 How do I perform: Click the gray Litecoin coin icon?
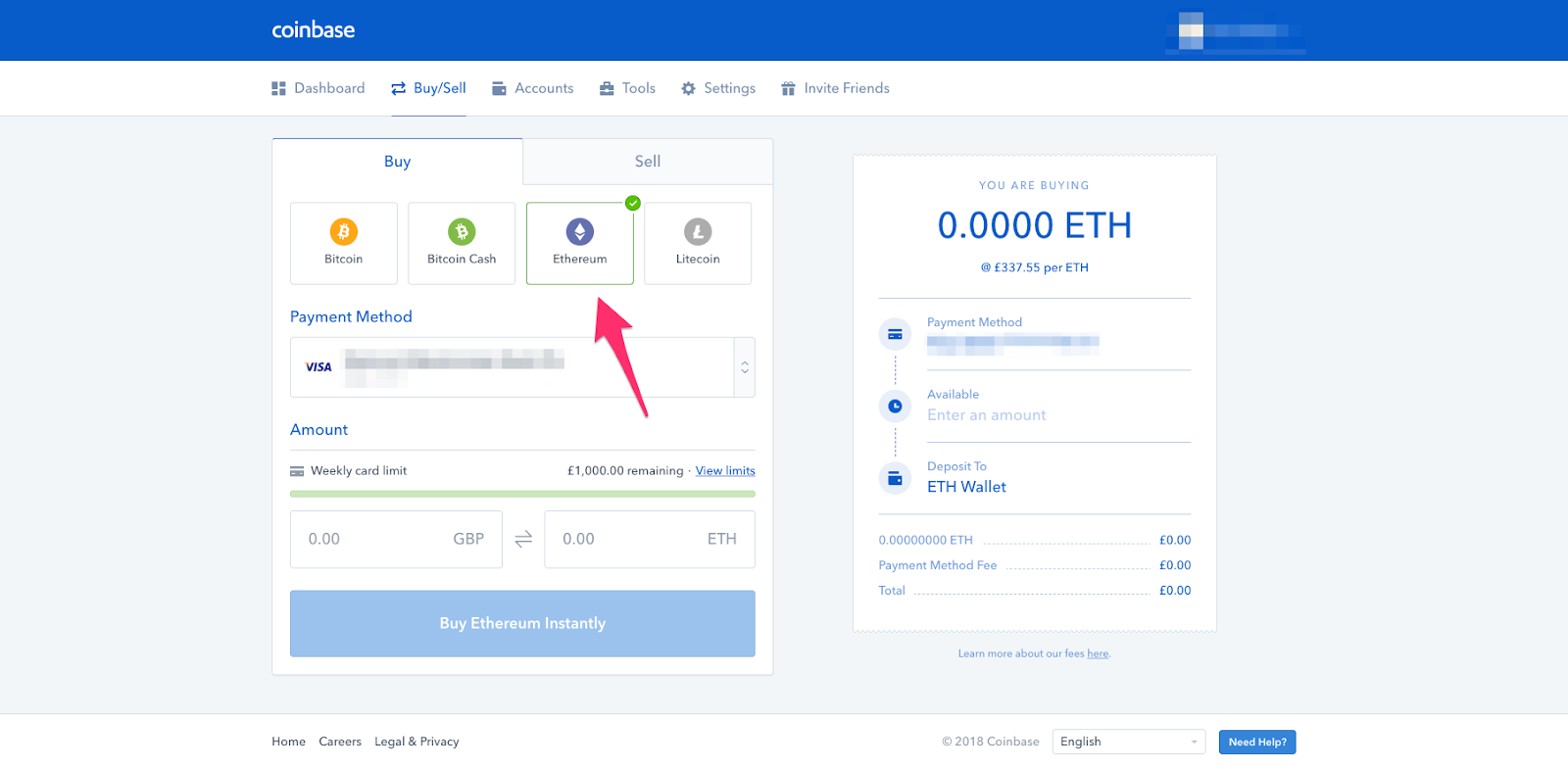(x=698, y=231)
